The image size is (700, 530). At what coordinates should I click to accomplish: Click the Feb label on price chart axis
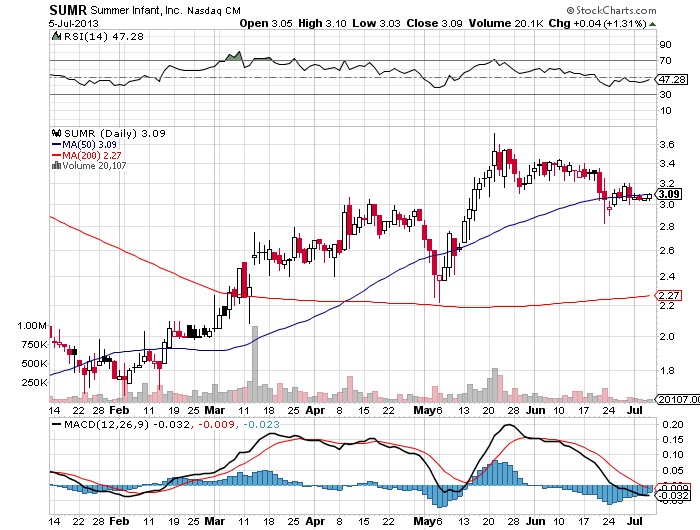[119, 410]
